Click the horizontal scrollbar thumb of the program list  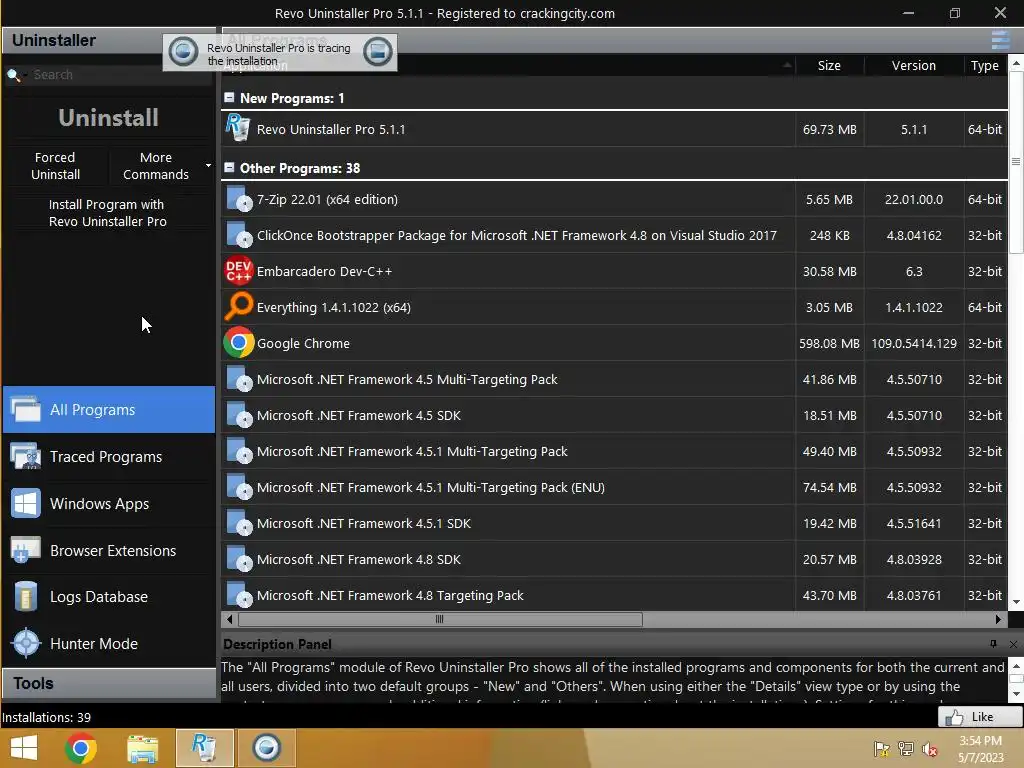coord(440,619)
